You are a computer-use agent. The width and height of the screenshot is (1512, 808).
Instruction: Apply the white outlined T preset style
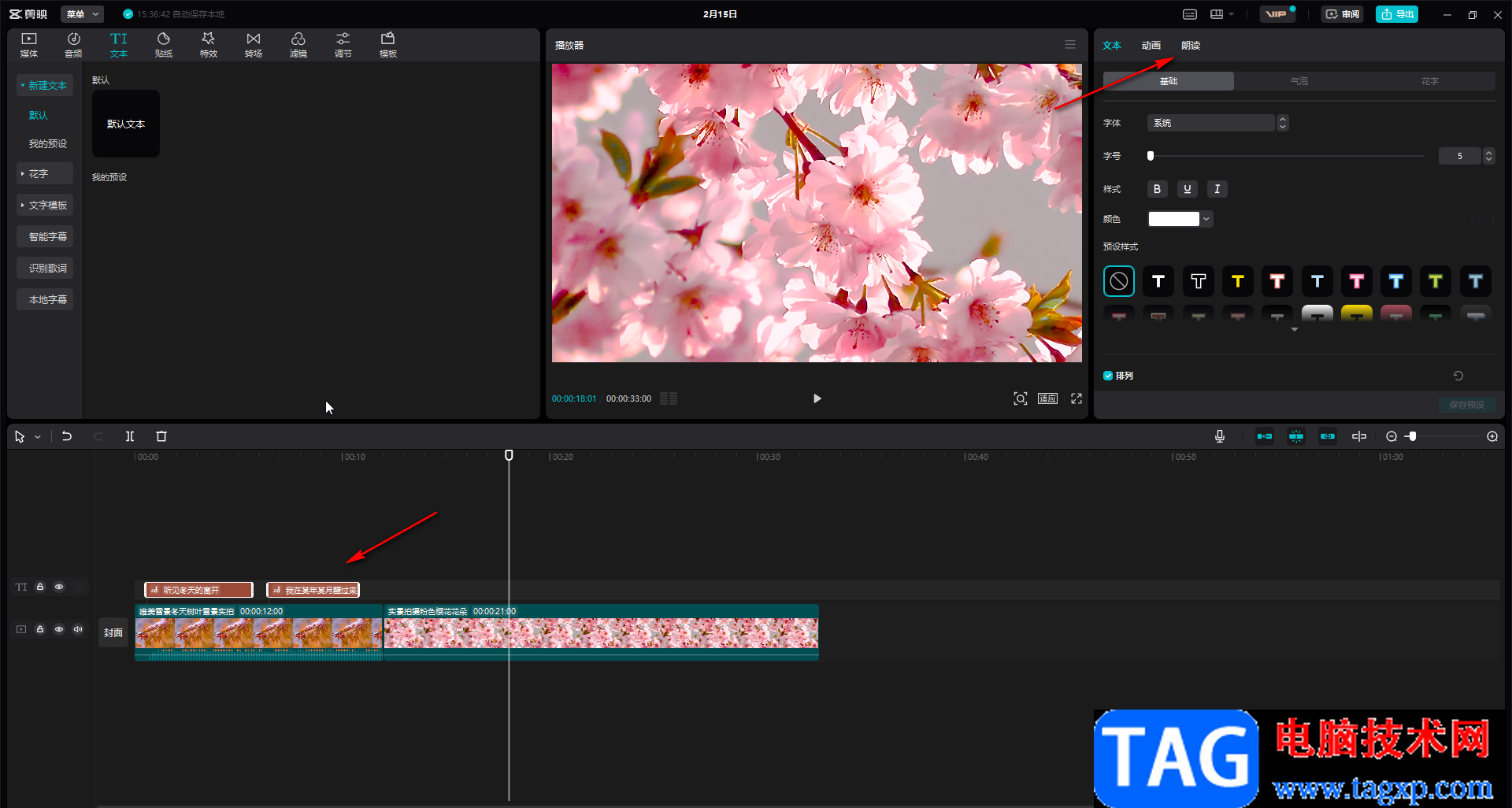click(1199, 281)
